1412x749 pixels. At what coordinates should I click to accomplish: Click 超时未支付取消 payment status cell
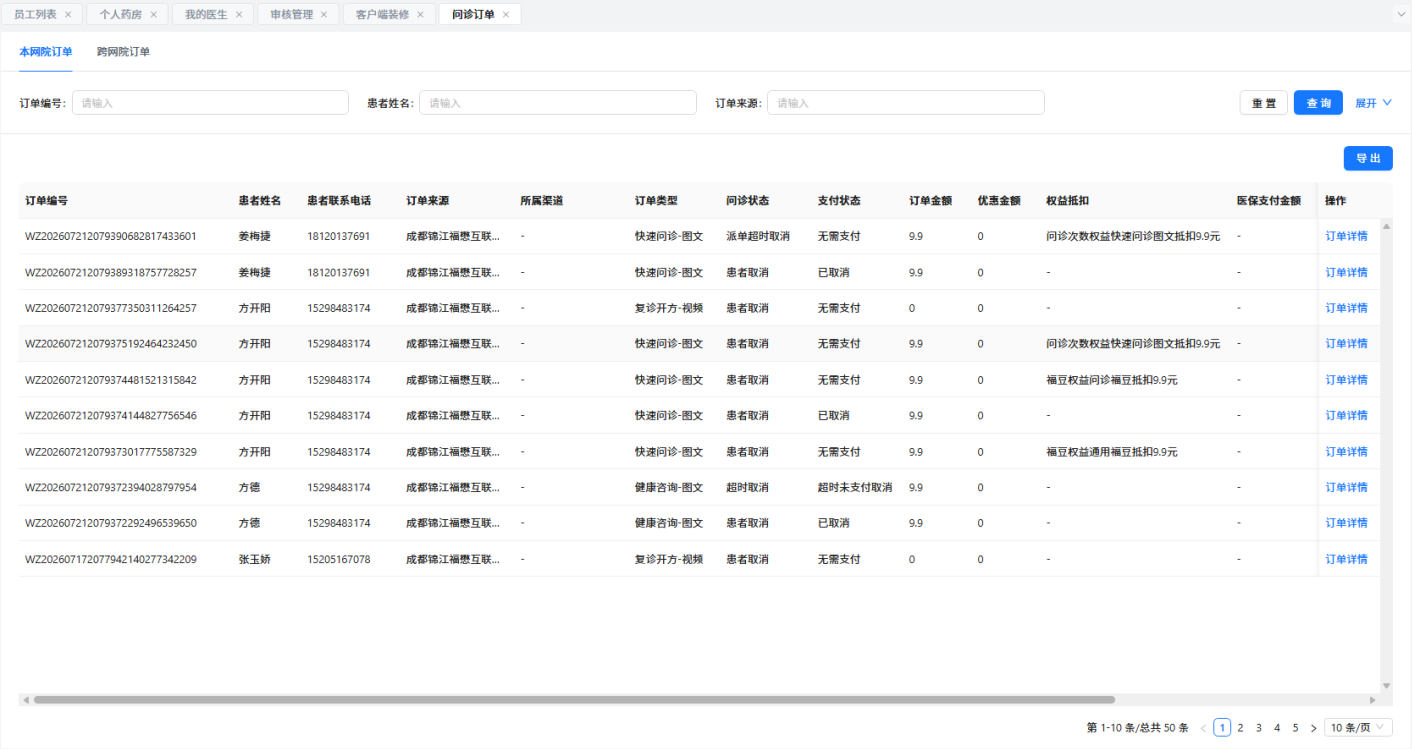[x=855, y=488]
